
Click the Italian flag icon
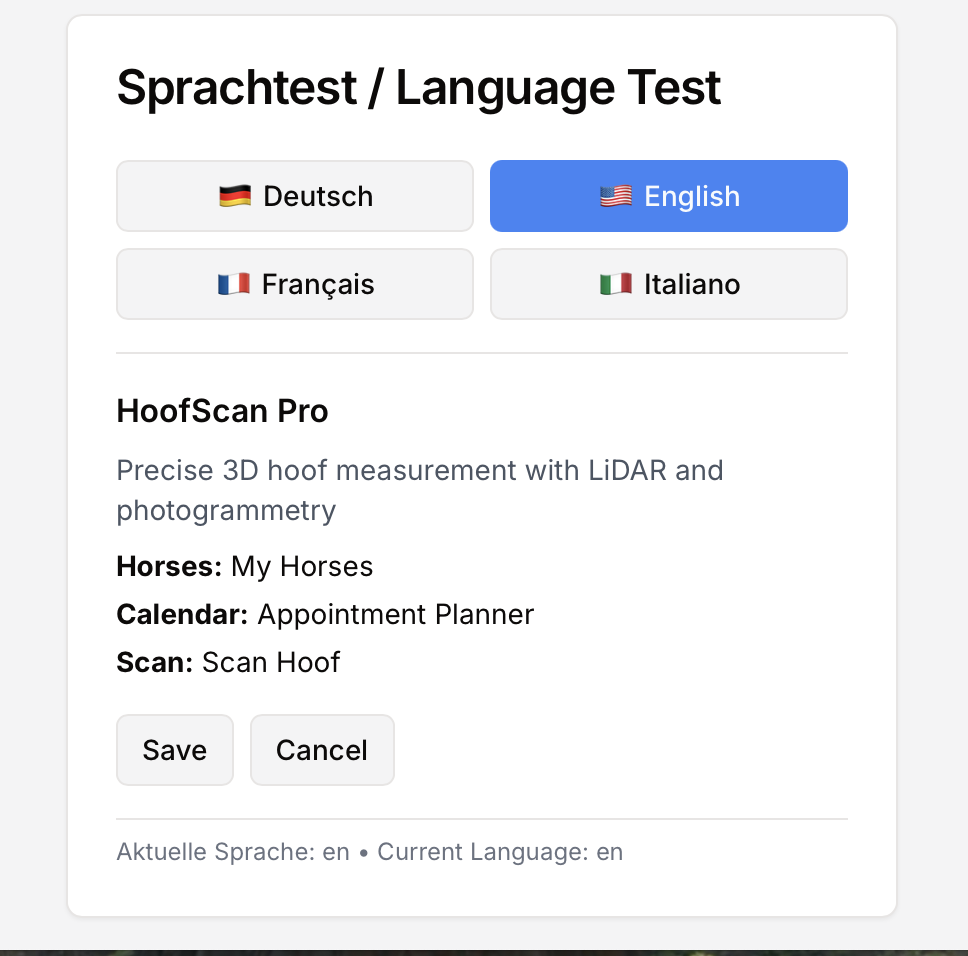[615, 284]
